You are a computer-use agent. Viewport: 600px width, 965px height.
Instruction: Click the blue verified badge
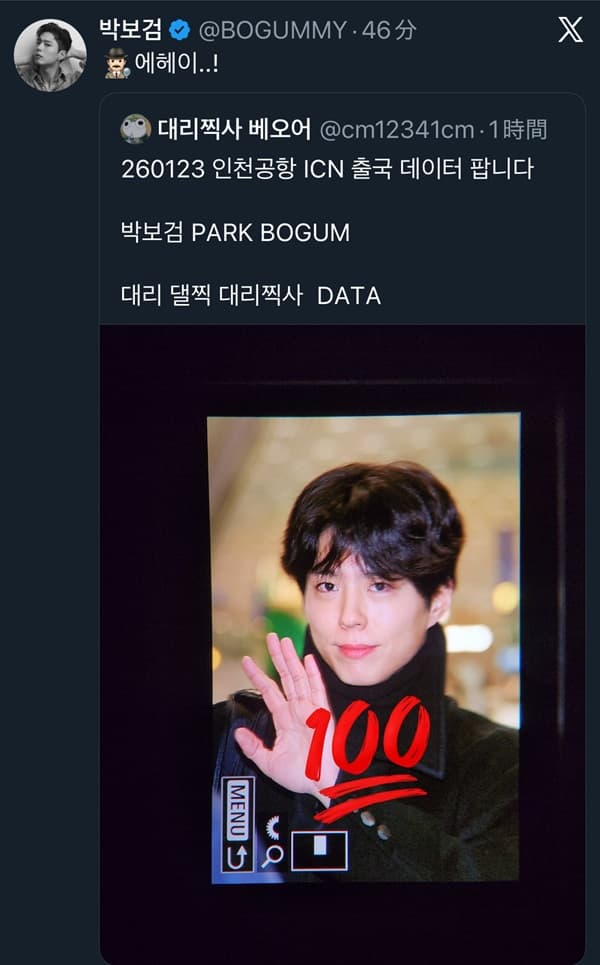(x=180, y=30)
